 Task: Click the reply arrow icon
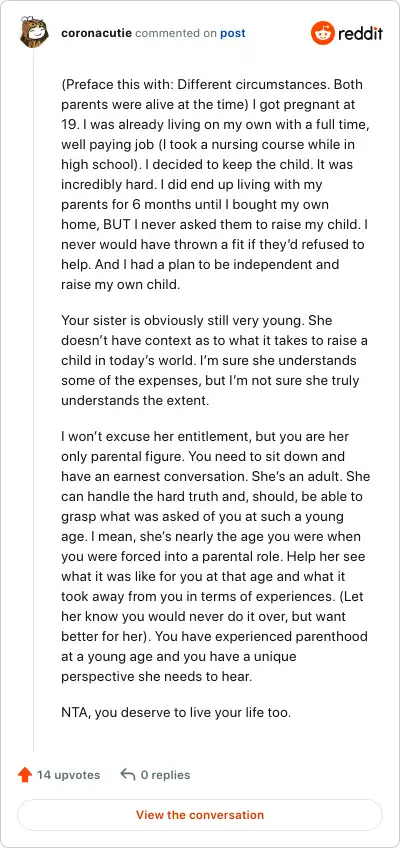pos(128,775)
